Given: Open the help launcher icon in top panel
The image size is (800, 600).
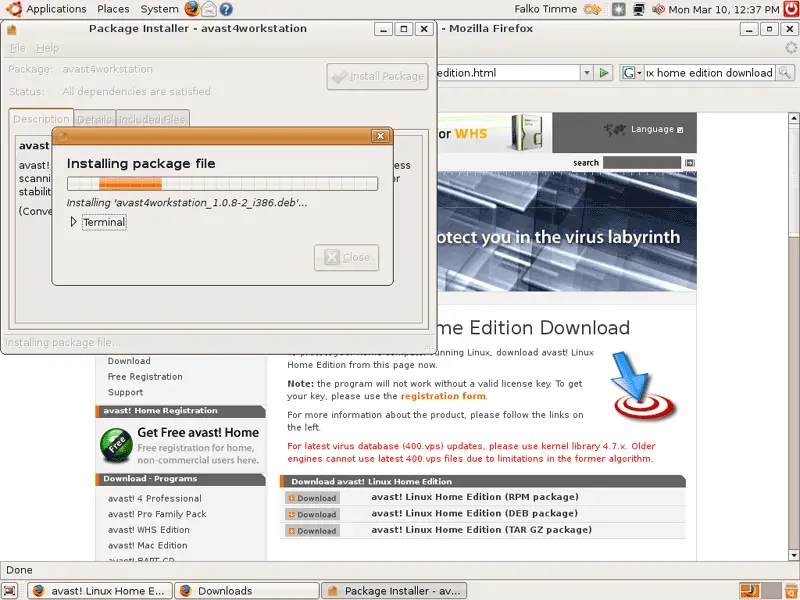Looking at the screenshot, I should (226, 9).
